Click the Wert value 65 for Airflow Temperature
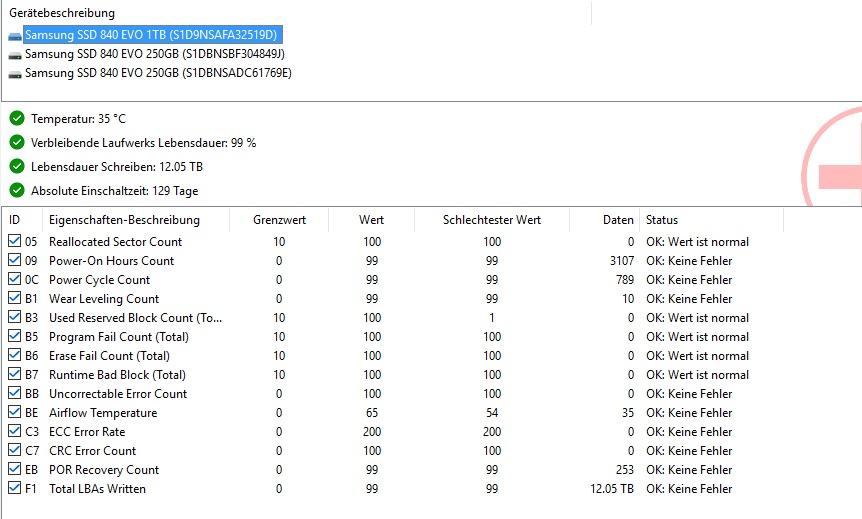 click(x=372, y=413)
